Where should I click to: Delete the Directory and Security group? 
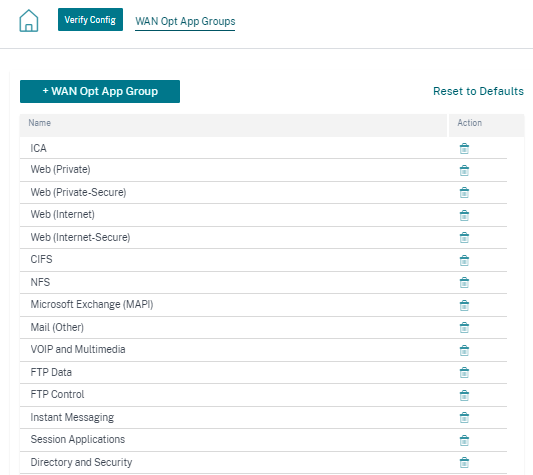tap(464, 463)
